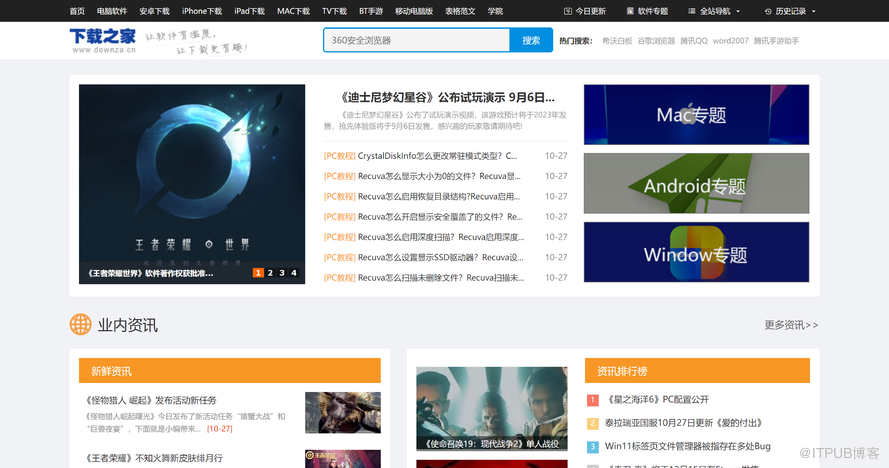Open 《怪物猎人 崛起》发布活动新任务 article
Image resolution: width=889 pixels, height=468 pixels.
(x=150, y=400)
